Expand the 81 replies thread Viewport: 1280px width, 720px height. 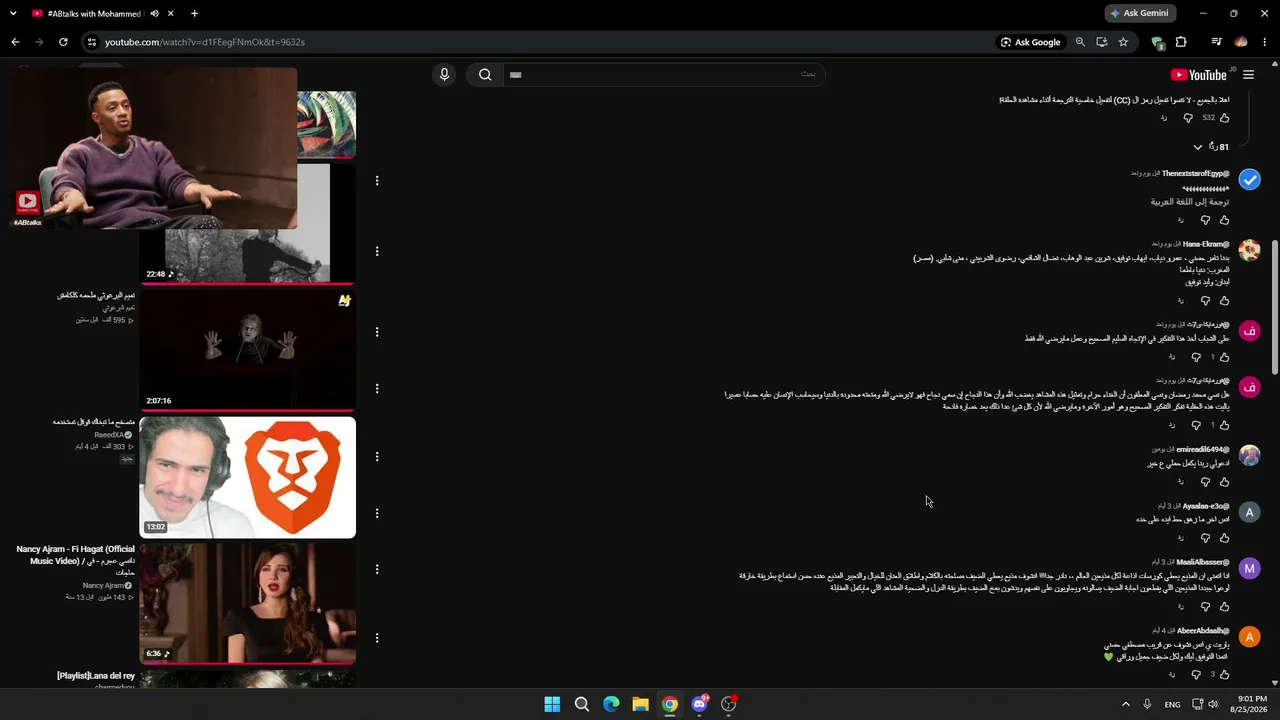pyautogui.click(x=1210, y=147)
